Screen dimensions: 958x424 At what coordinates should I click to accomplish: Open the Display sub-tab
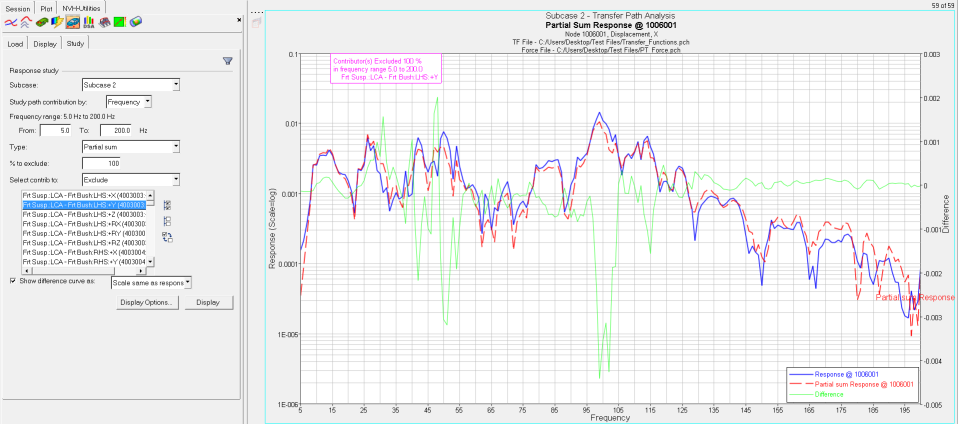pos(45,44)
